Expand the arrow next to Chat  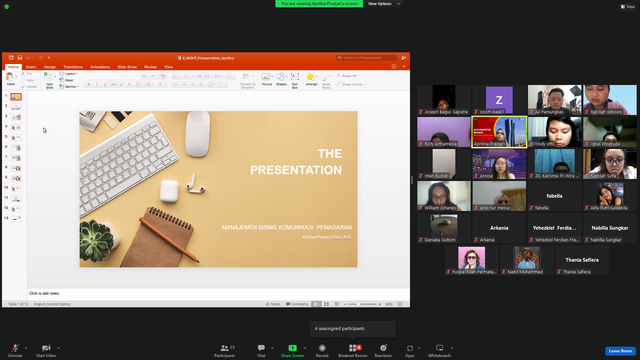272,348
